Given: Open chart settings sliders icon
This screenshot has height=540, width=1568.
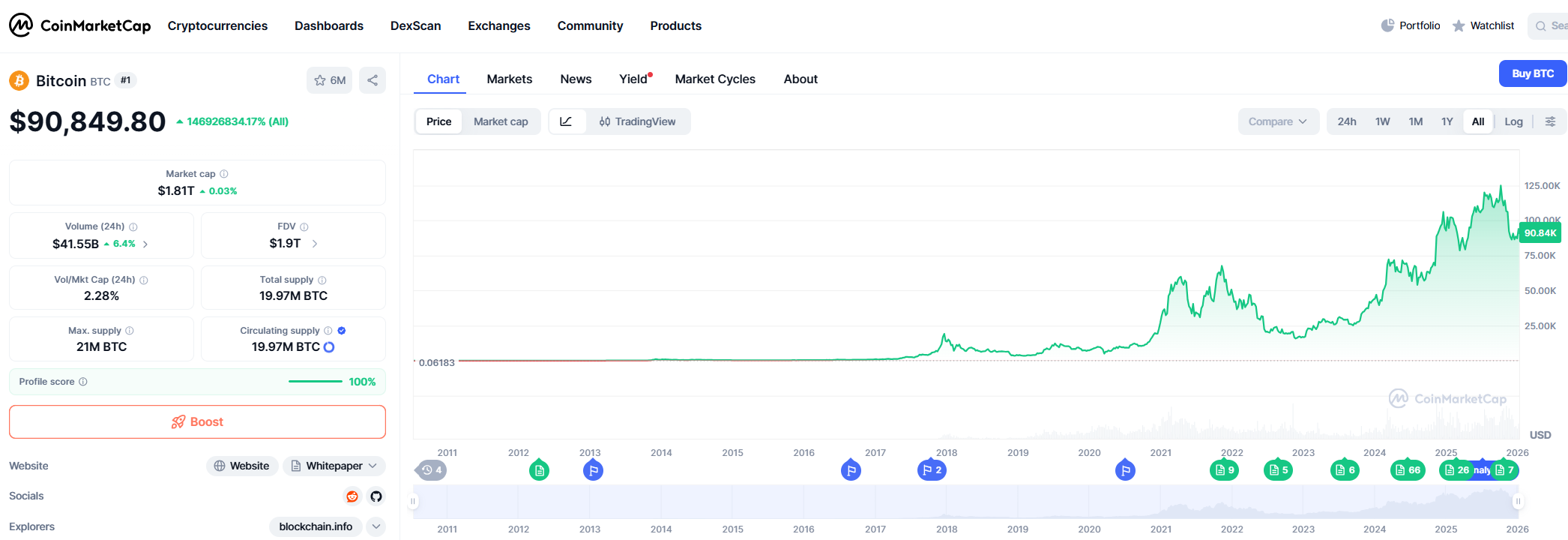Looking at the screenshot, I should pyautogui.click(x=1551, y=121).
